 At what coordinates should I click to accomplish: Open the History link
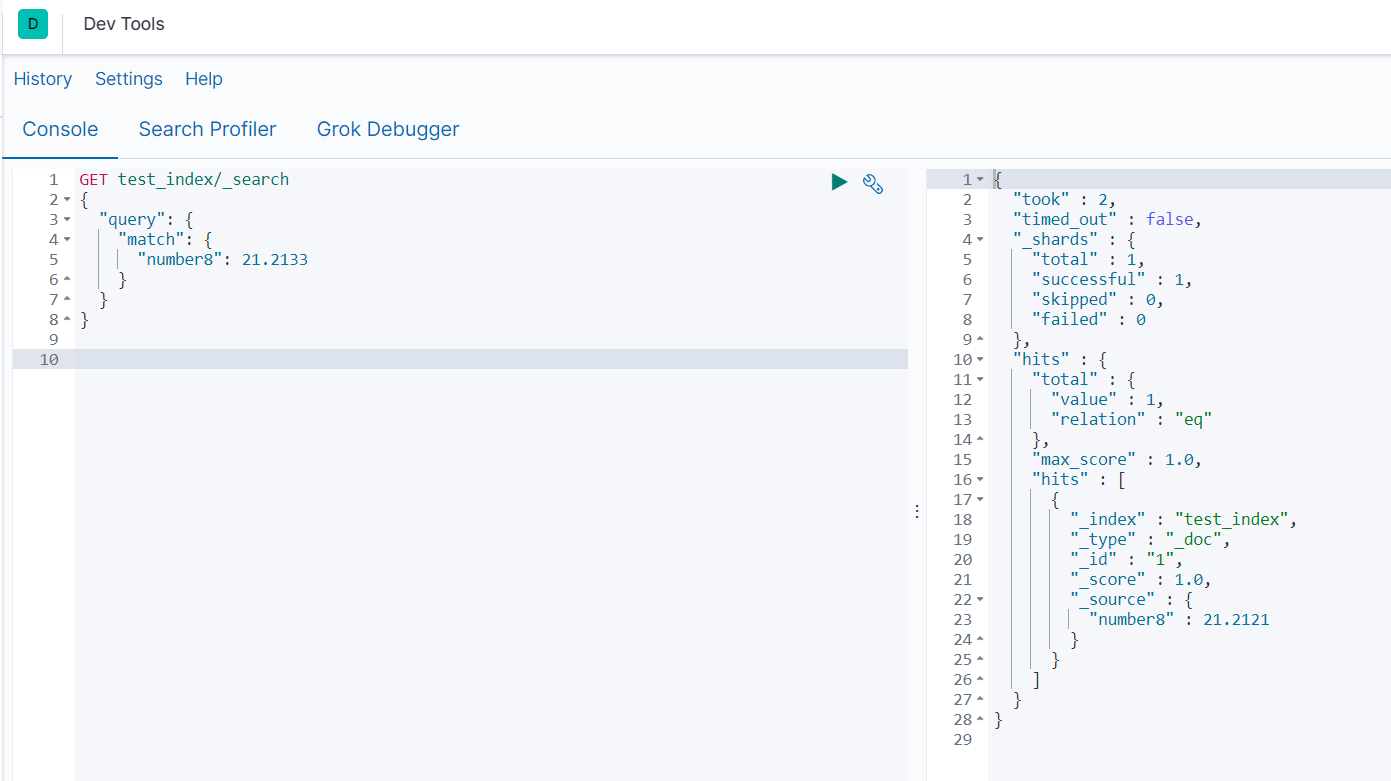(43, 79)
